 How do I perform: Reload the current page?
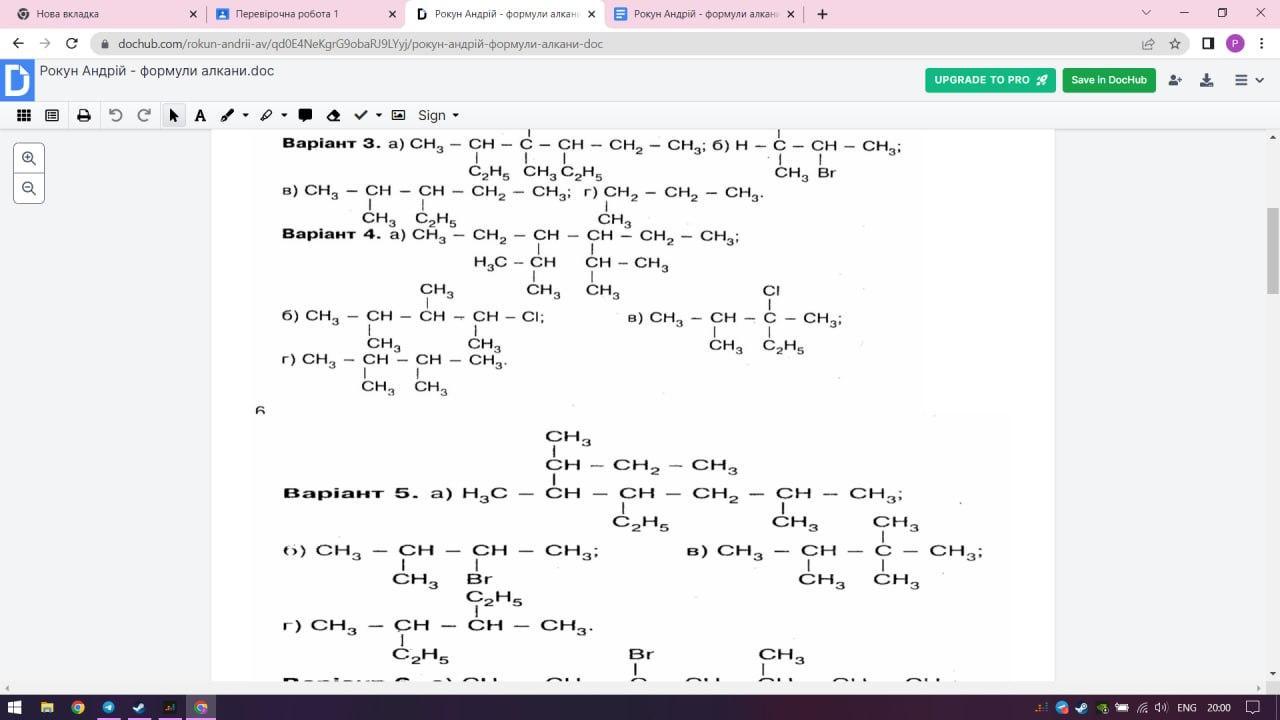click(x=72, y=43)
